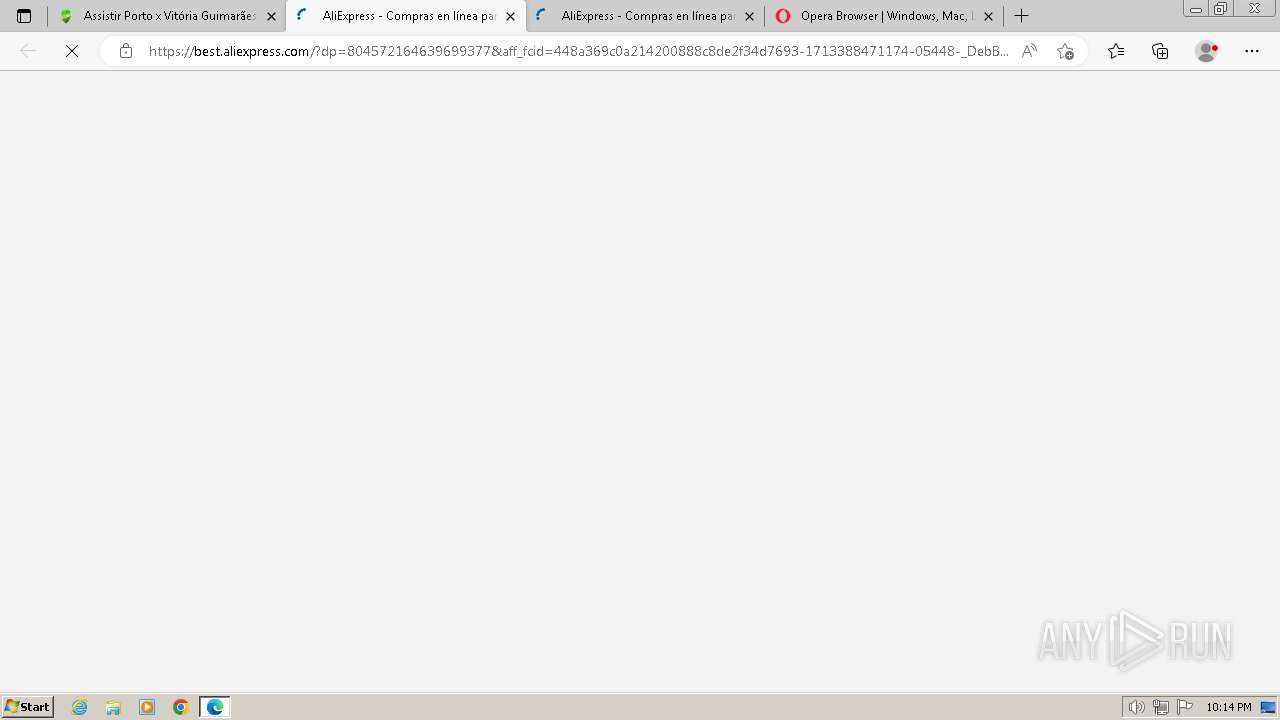View site information lock icon
The height and width of the screenshot is (720, 1280).
click(126, 51)
